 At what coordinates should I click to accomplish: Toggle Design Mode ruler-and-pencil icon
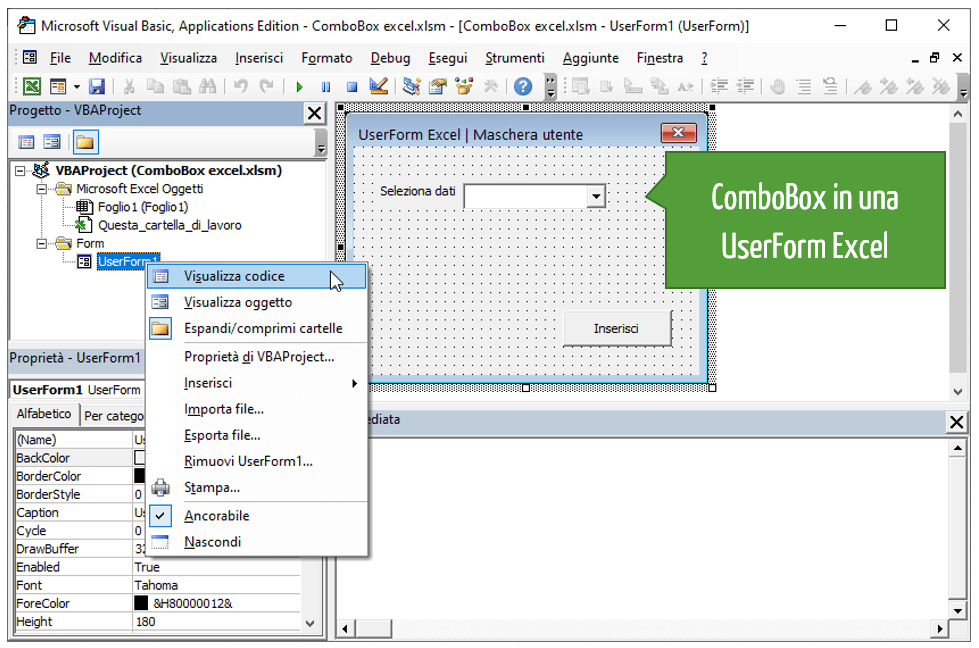pyautogui.click(x=378, y=86)
